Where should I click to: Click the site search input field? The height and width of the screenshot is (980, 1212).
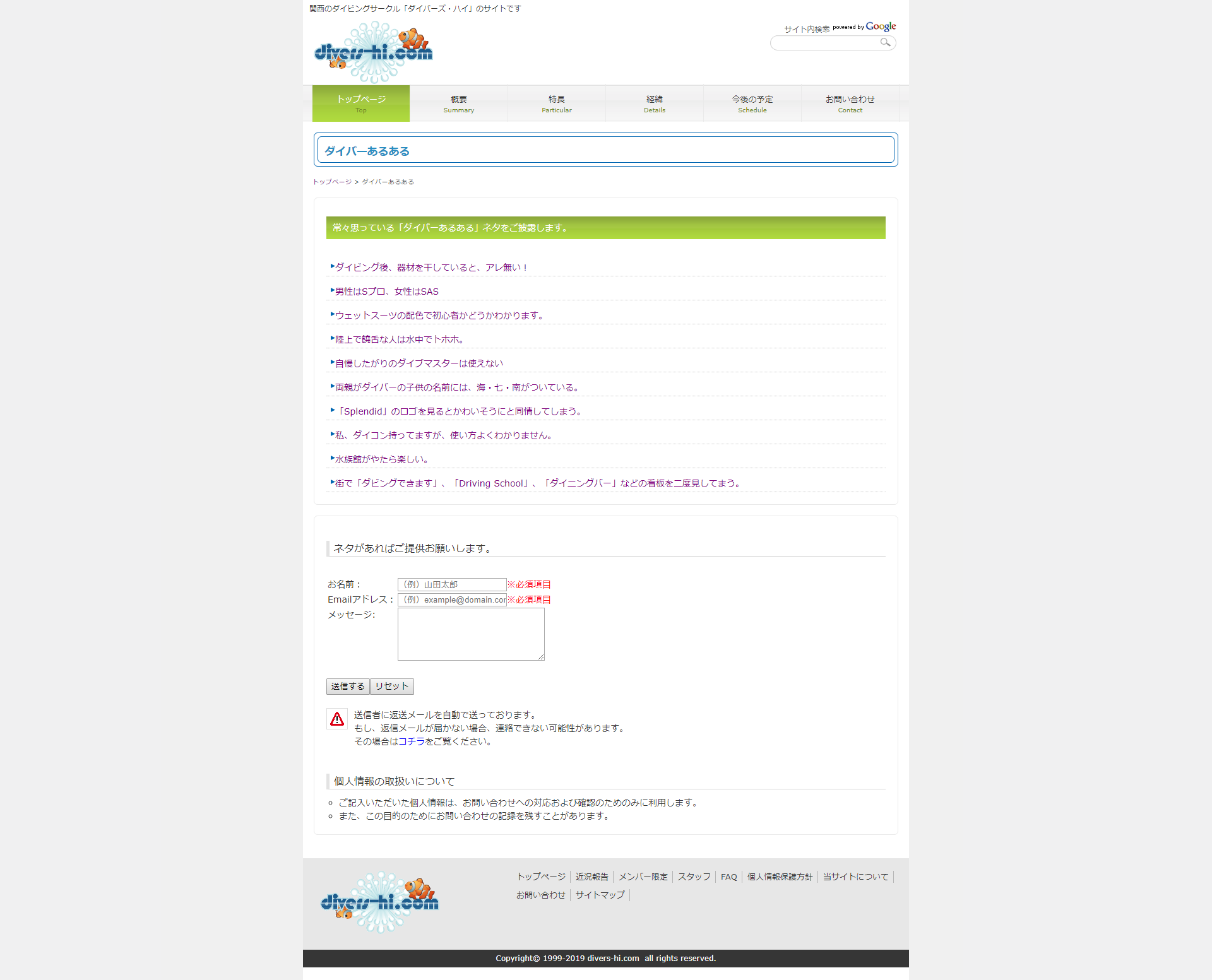coord(824,43)
